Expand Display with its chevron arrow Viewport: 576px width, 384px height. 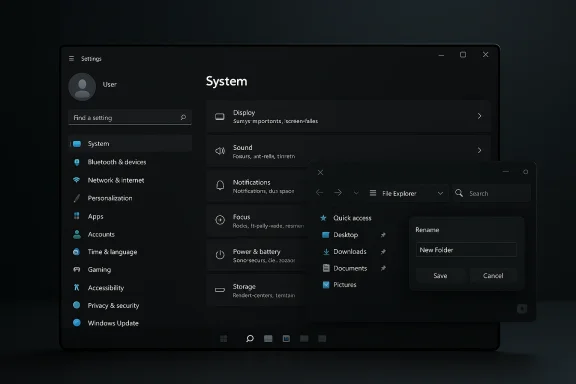[x=479, y=116]
